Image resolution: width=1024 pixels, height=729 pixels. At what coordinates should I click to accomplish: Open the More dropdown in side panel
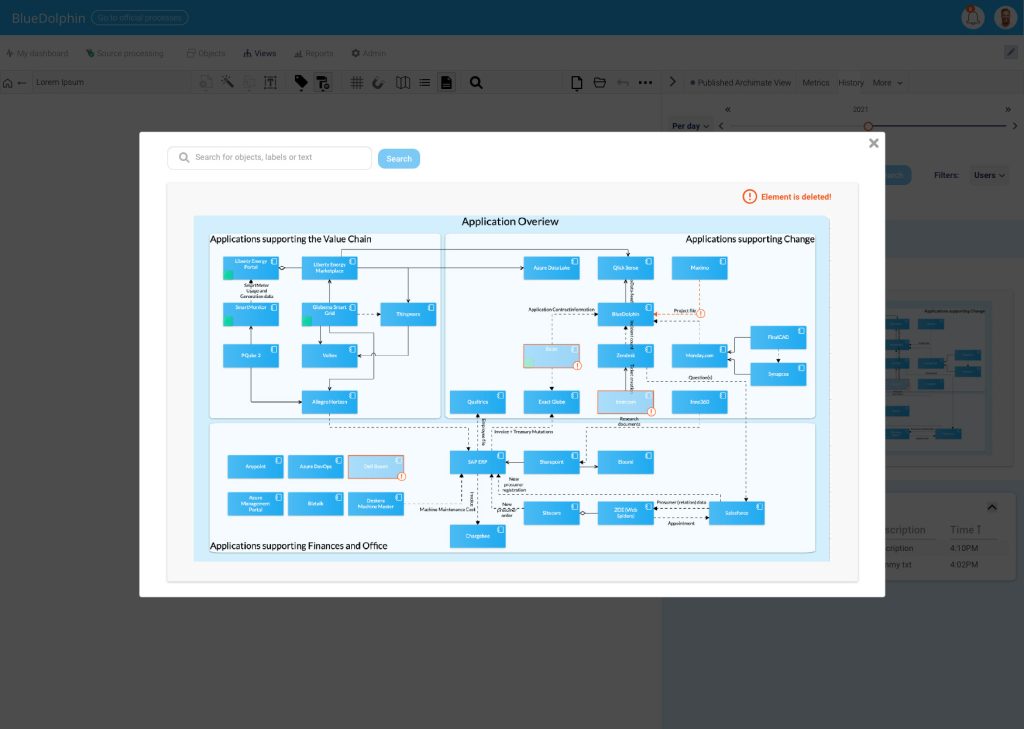click(888, 83)
